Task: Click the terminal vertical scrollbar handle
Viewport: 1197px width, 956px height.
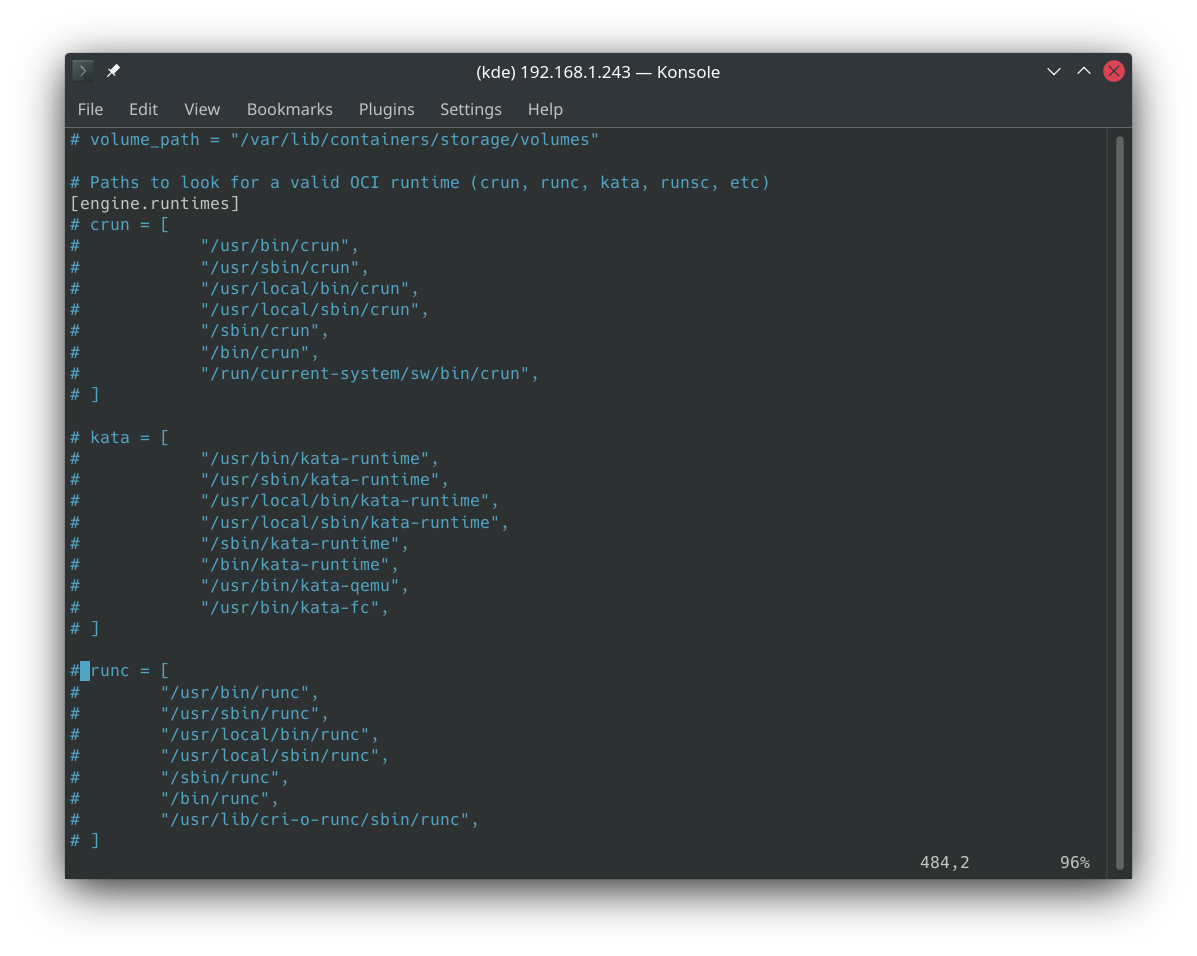Action: (1119, 500)
